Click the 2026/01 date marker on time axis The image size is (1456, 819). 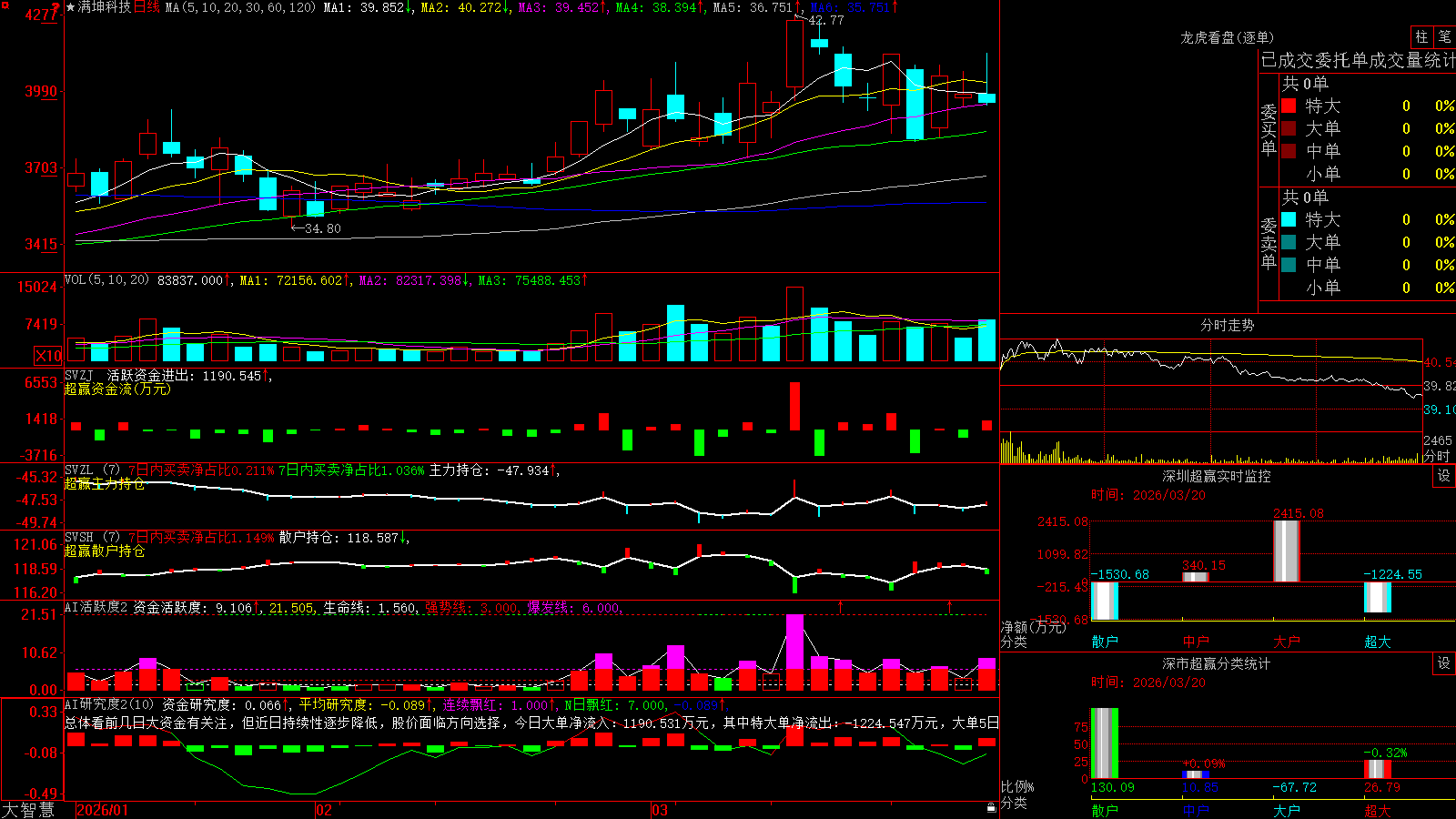coord(103,810)
